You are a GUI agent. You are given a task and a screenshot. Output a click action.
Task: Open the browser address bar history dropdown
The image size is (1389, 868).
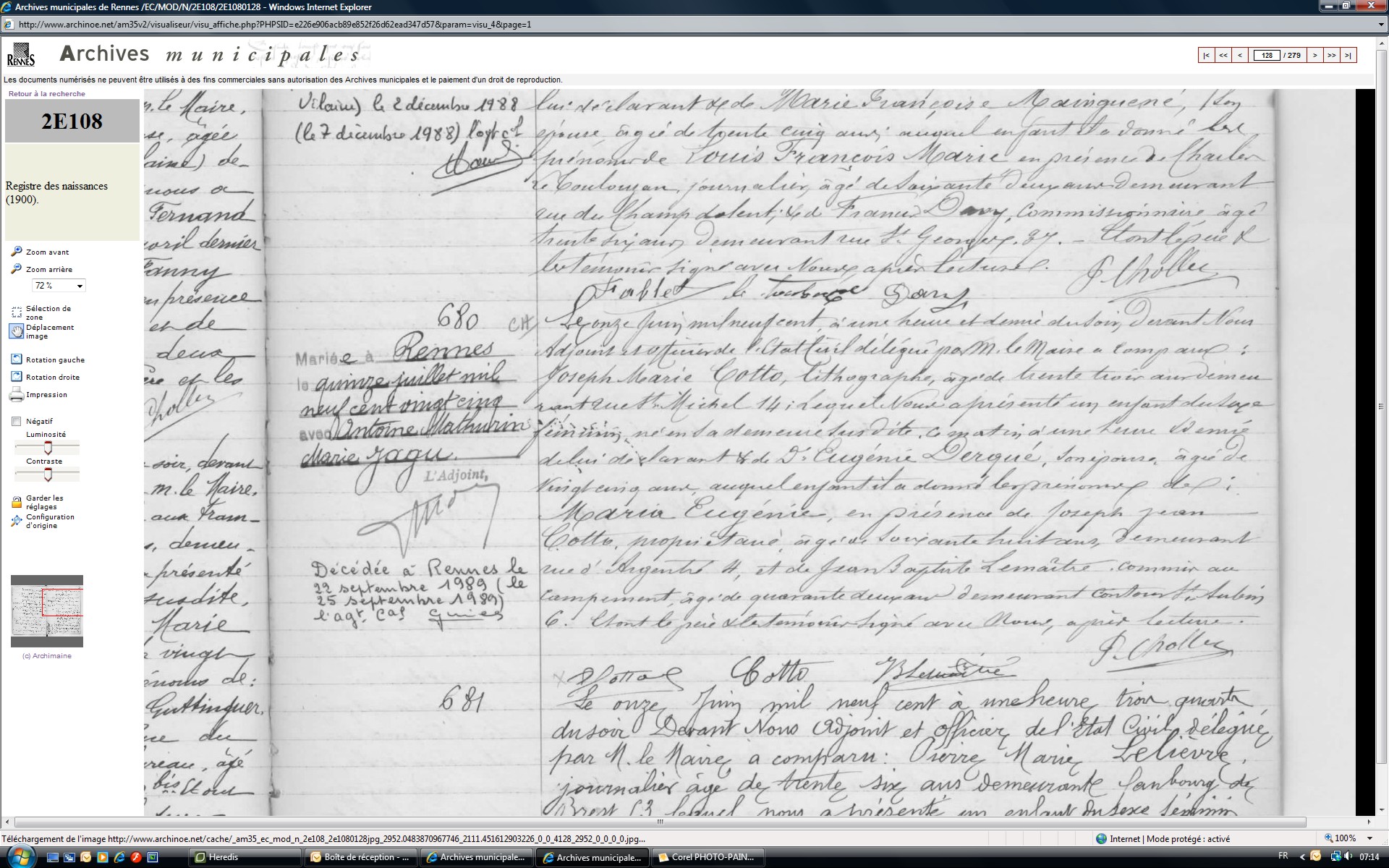tap(1381, 24)
